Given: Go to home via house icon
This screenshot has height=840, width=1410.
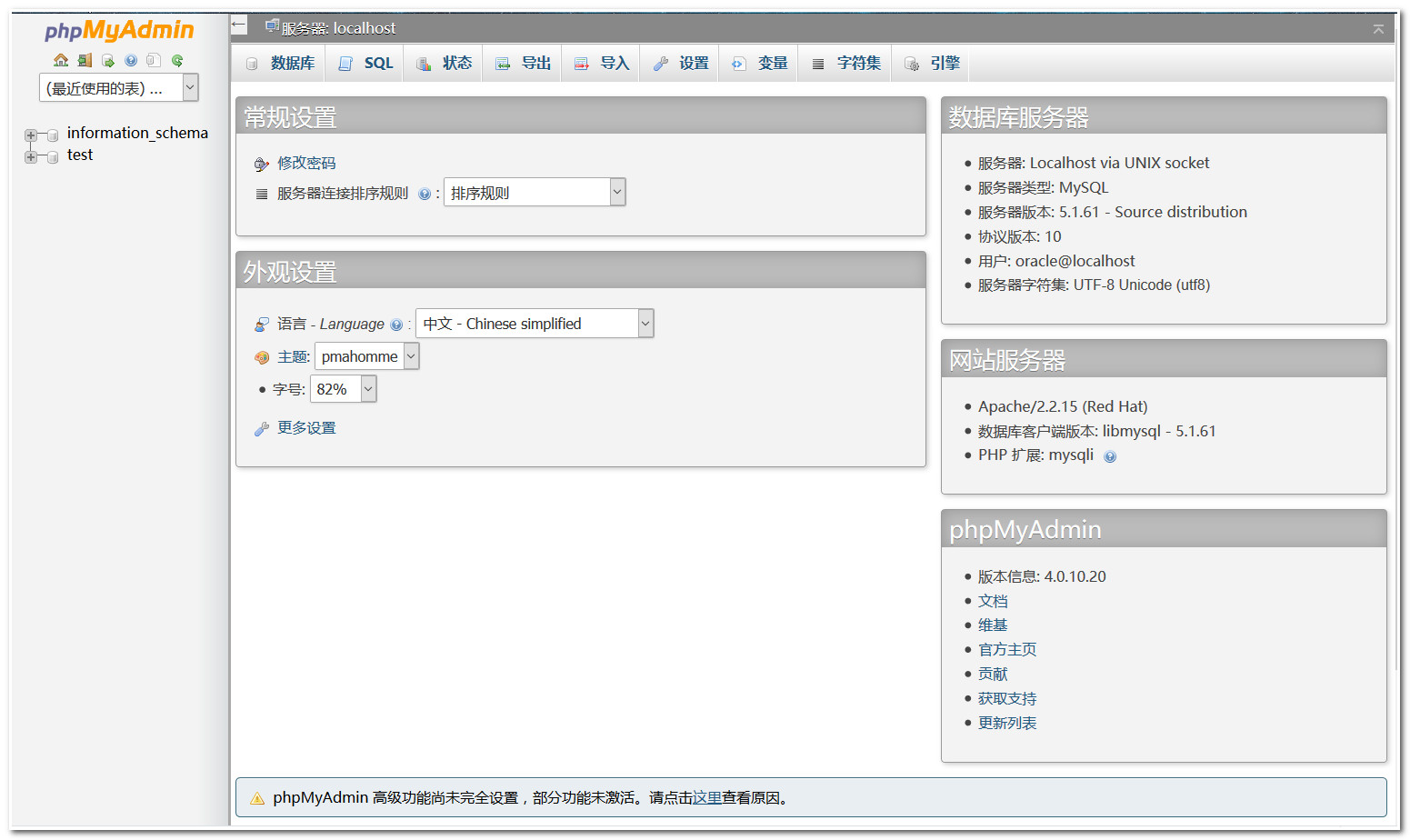Looking at the screenshot, I should point(61,60).
